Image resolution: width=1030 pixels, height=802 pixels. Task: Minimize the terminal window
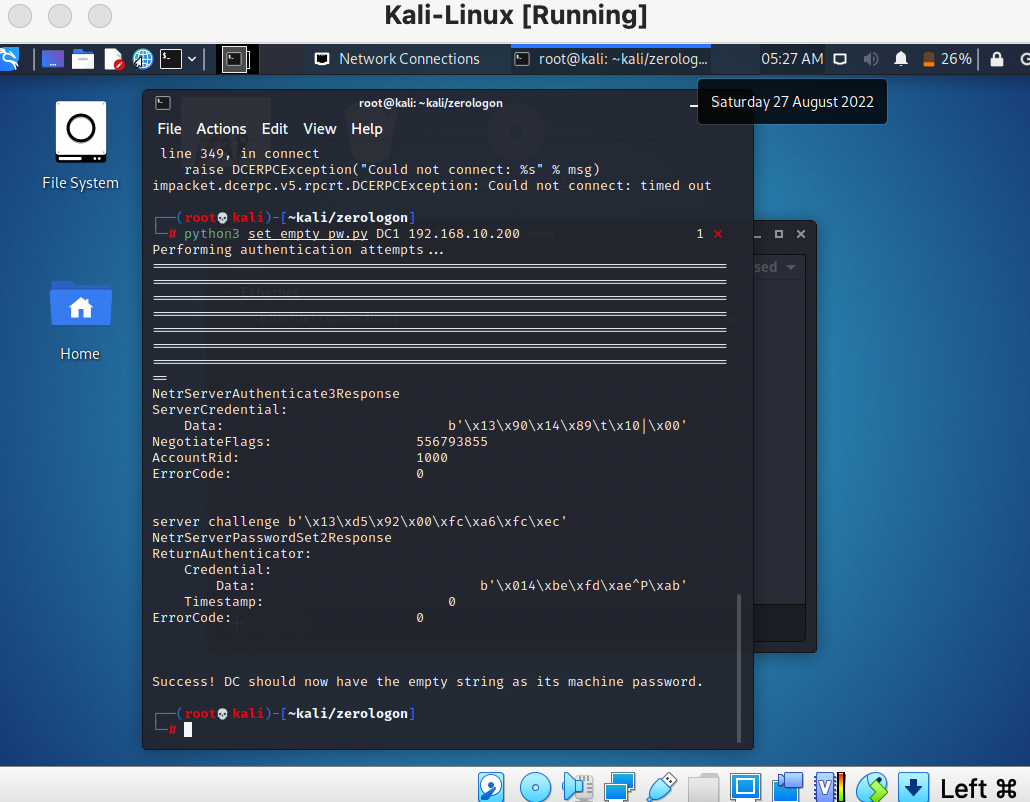694,104
